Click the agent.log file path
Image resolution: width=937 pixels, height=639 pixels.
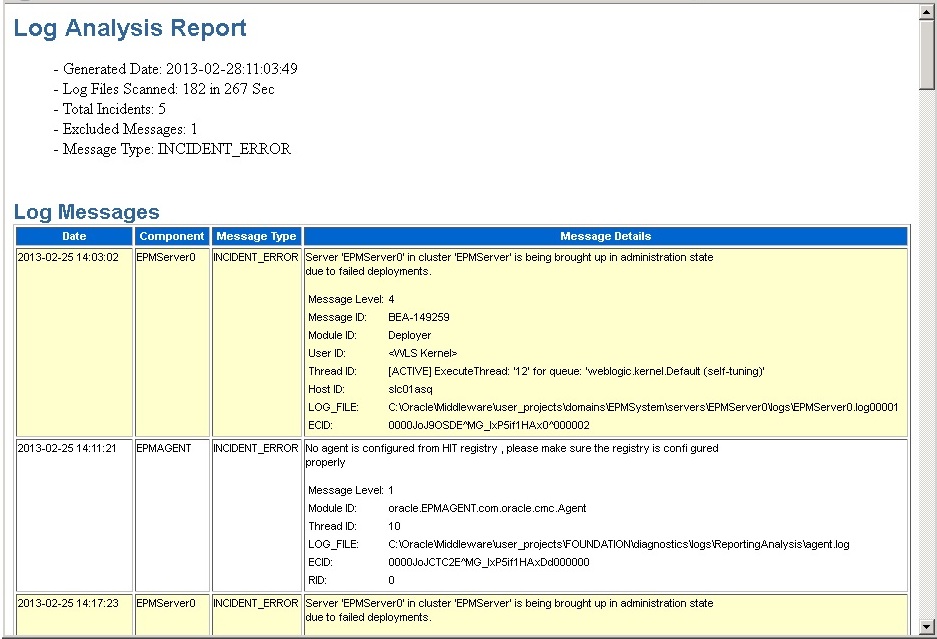click(x=618, y=544)
